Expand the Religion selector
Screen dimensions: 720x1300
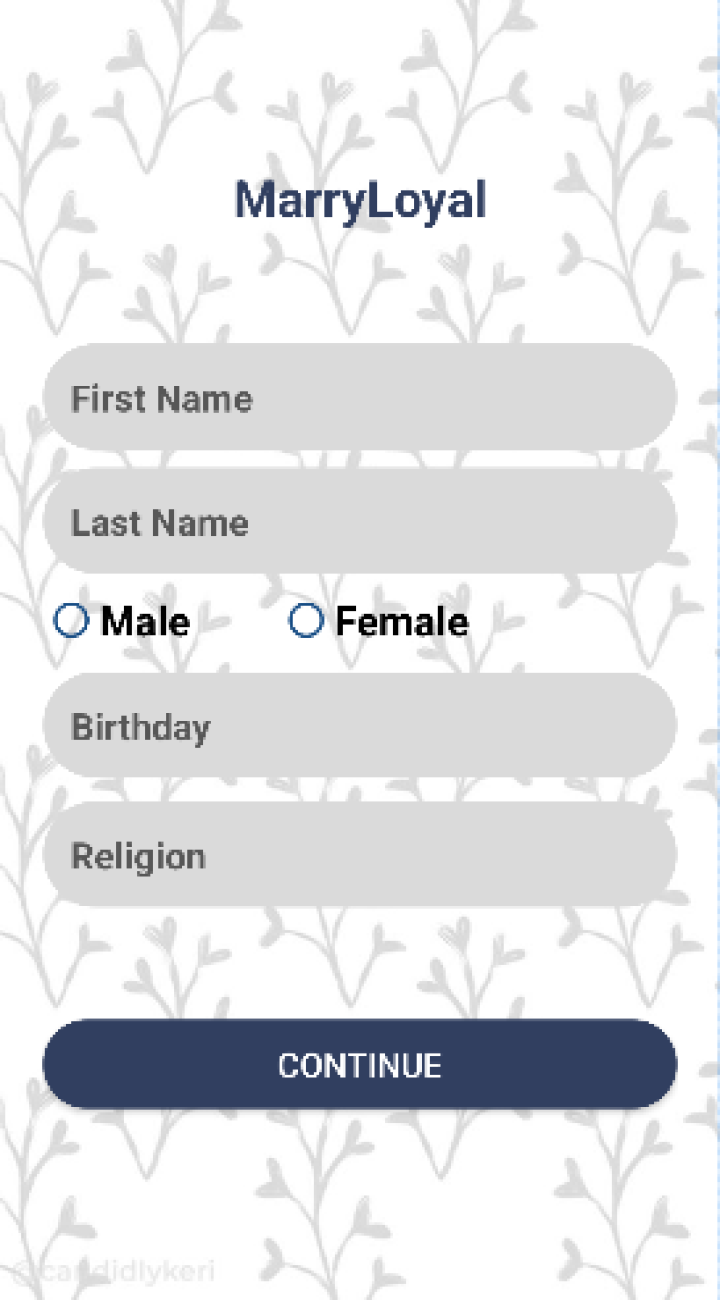tap(360, 856)
